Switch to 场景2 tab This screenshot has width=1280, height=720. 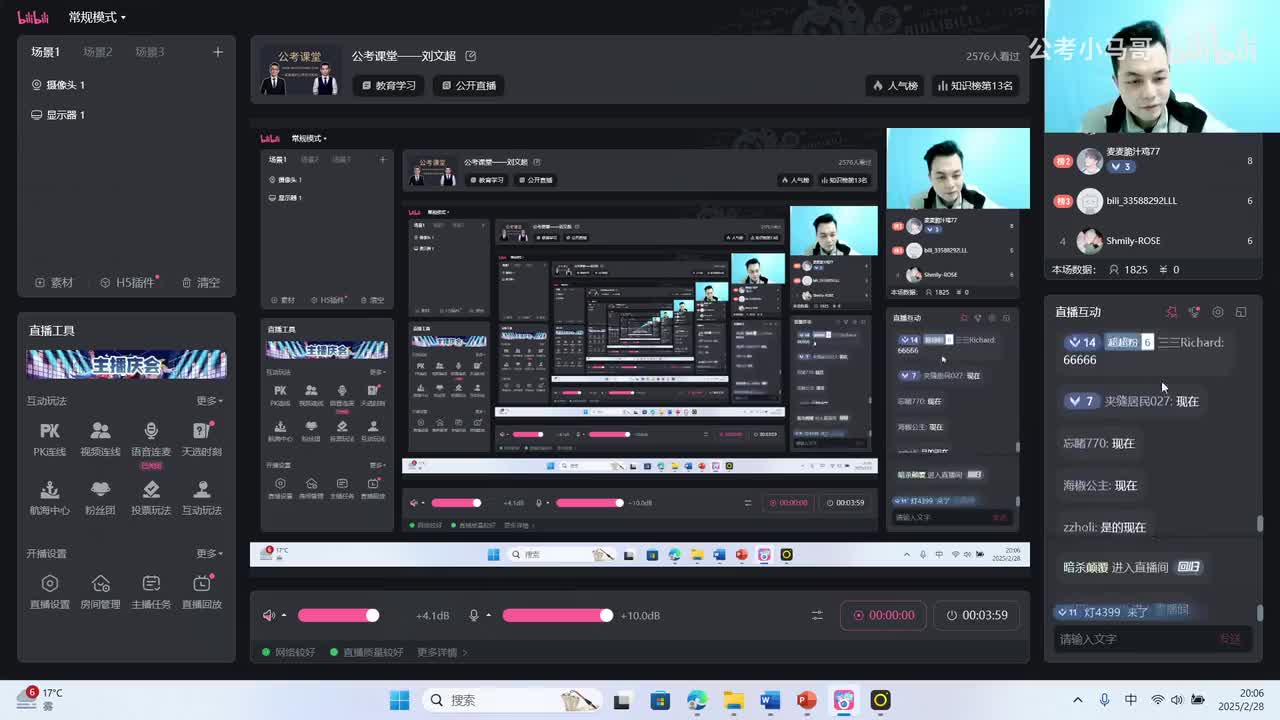[98, 52]
